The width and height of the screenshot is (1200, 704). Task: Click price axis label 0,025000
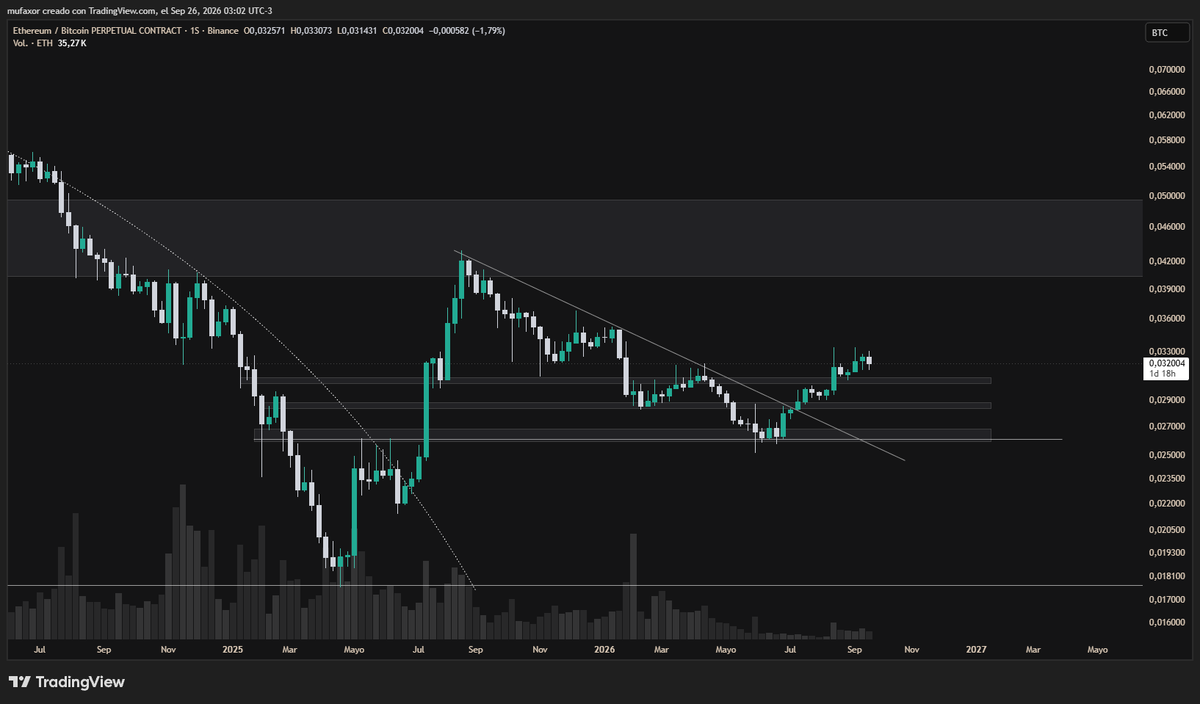coord(1165,455)
